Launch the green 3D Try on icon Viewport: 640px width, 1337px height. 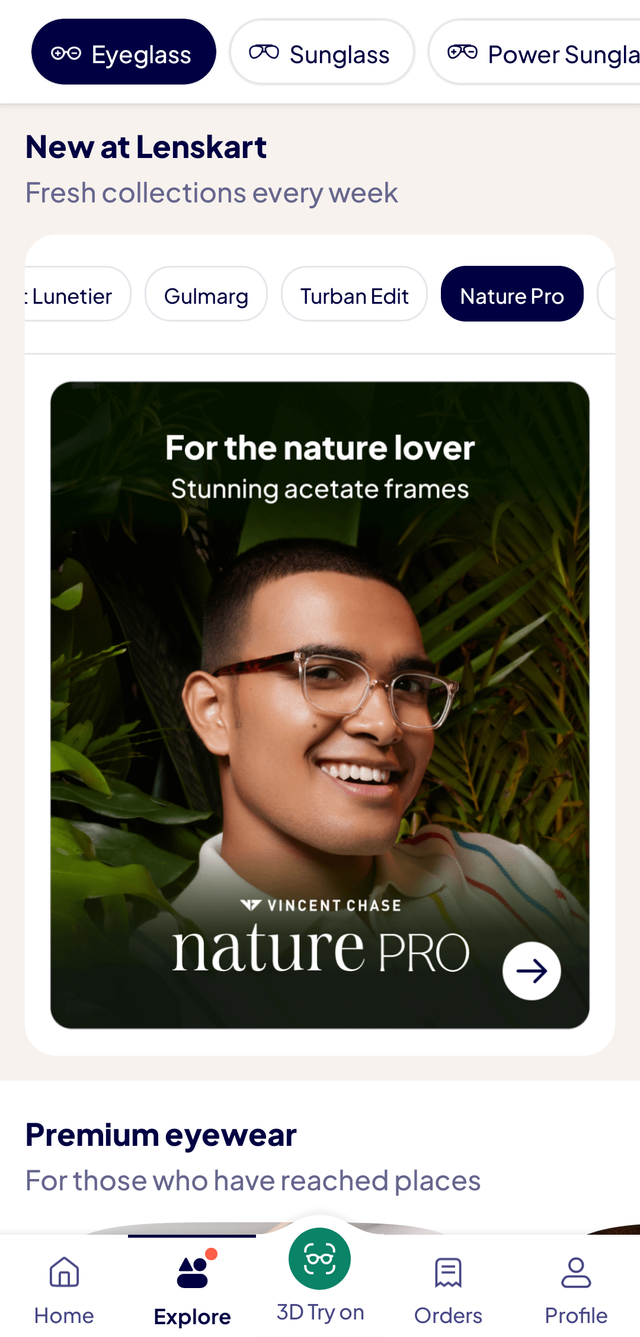coord(320,1259)
